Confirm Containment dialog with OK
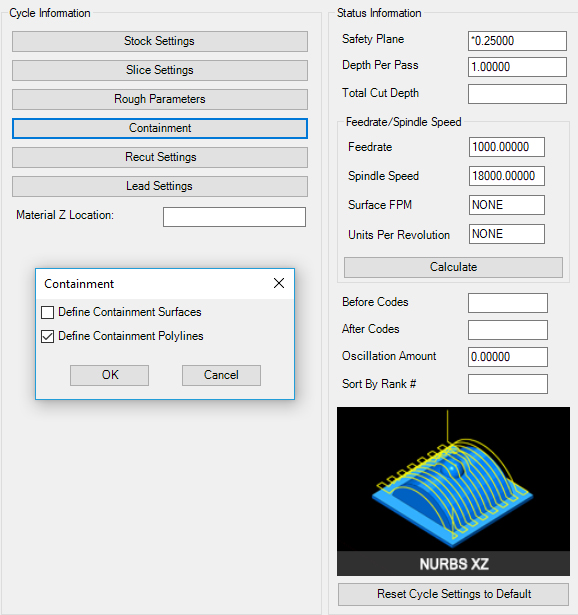The image size is (578, 615). 109,375
